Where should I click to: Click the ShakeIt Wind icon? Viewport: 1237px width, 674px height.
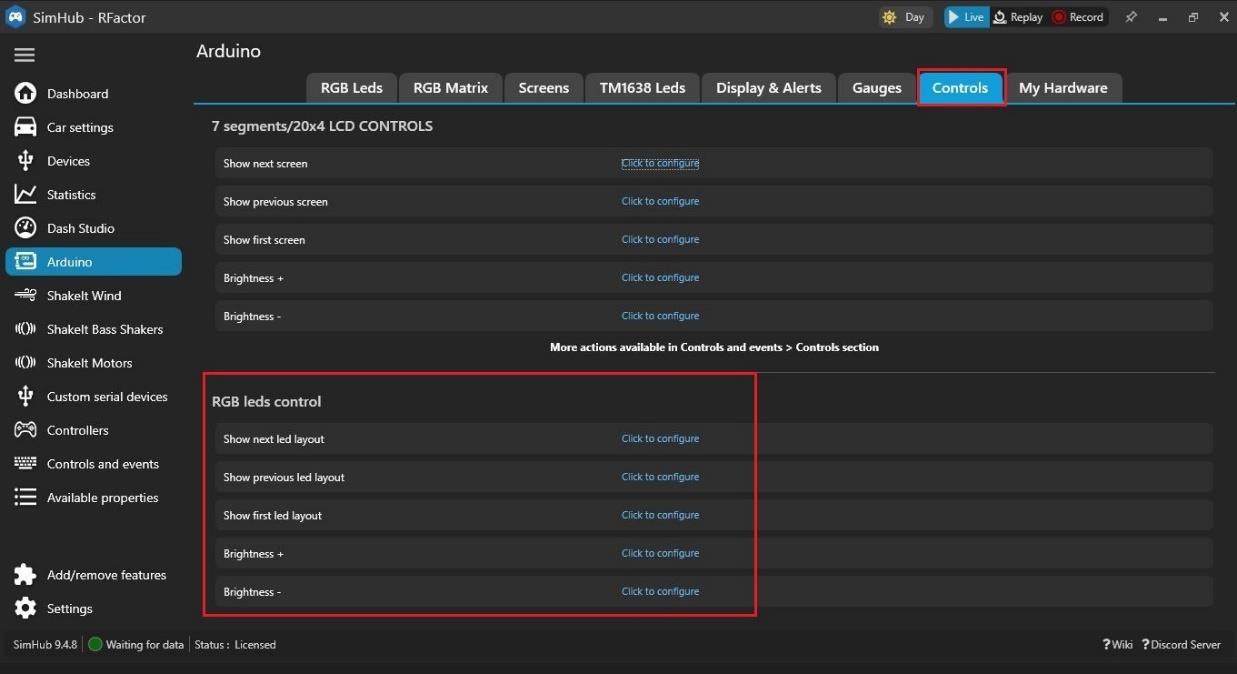pyautogui.click(x=26, y=295)
